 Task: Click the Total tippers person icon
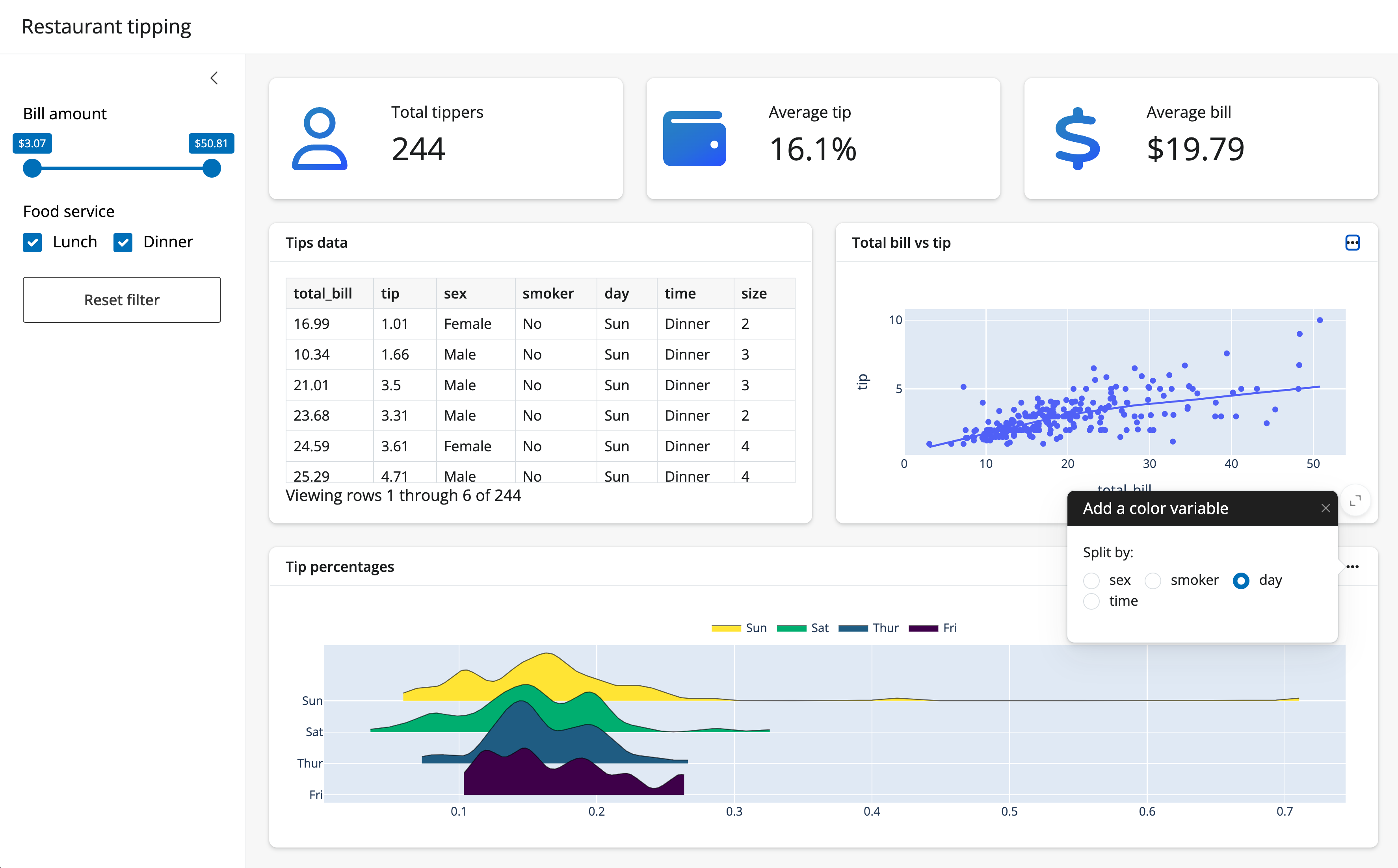click(319, 139)
